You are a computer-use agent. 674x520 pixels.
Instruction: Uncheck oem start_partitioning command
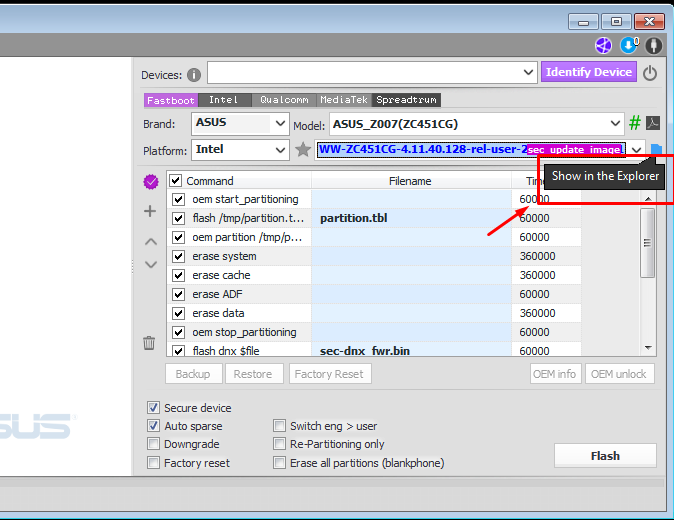(178, 199)
